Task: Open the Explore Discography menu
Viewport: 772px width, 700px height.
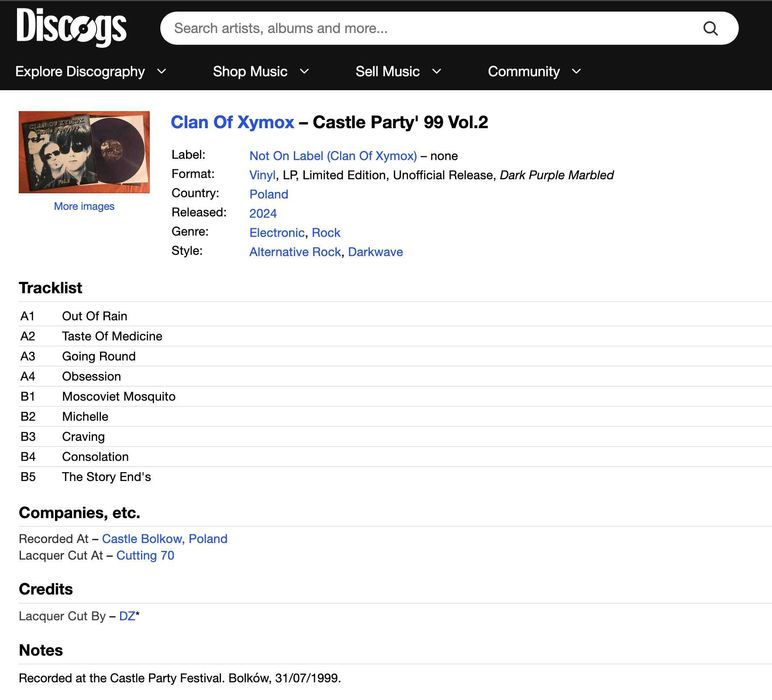Action: pos(80,71)
